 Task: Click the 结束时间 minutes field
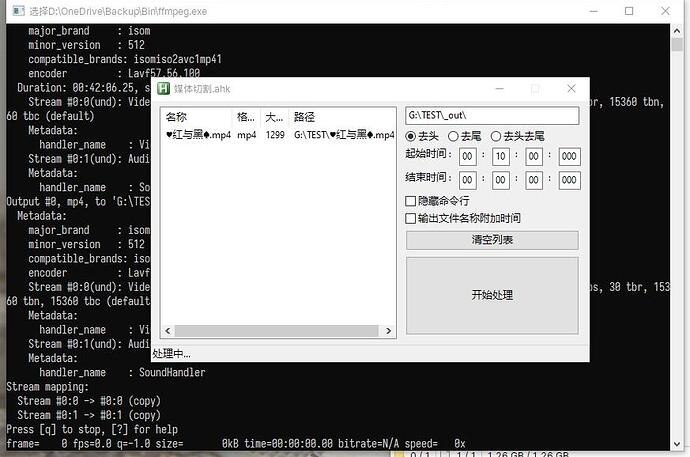pos(501,180)
